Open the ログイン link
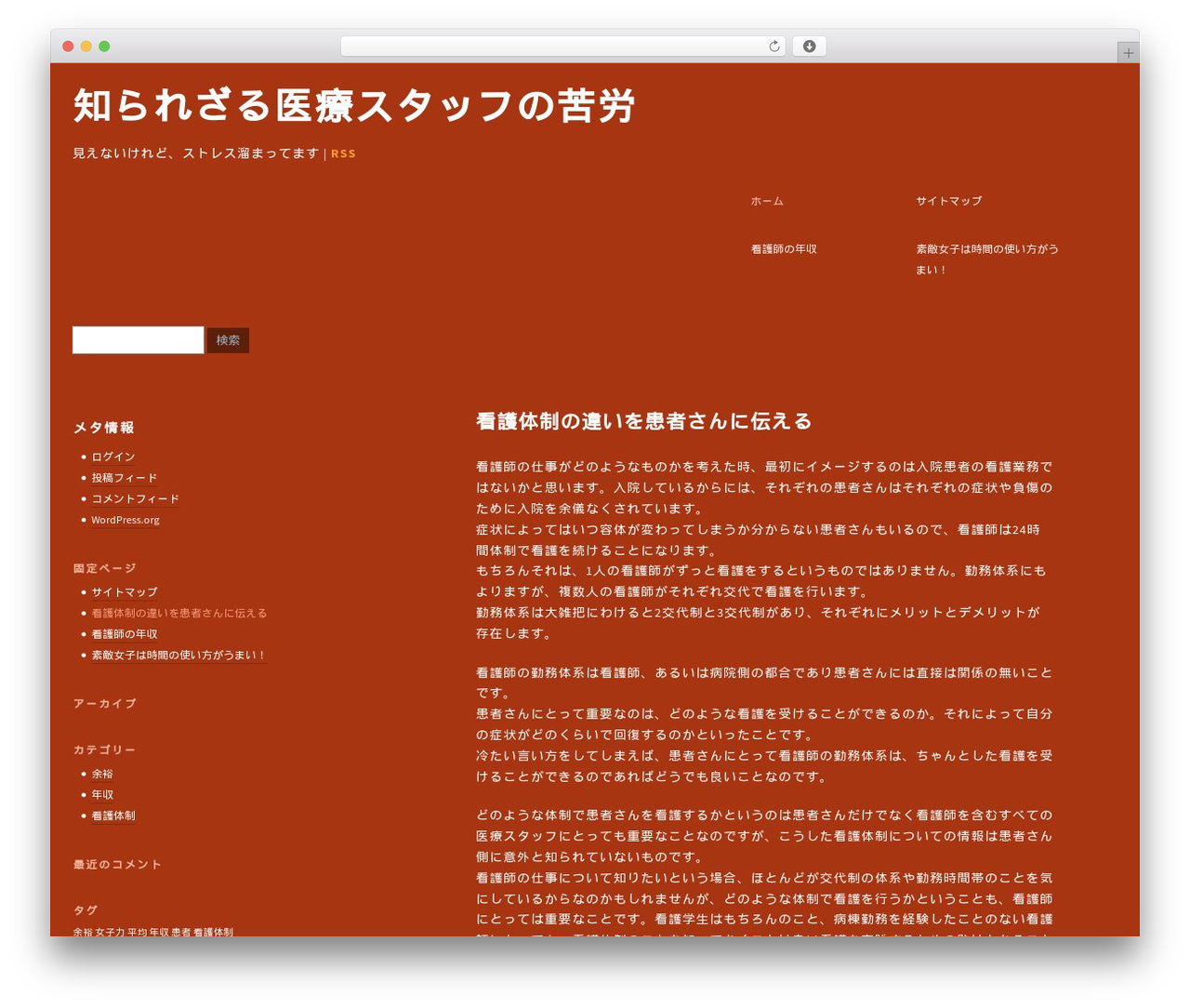The image size is (1190, 1008). tap(113, 457)
